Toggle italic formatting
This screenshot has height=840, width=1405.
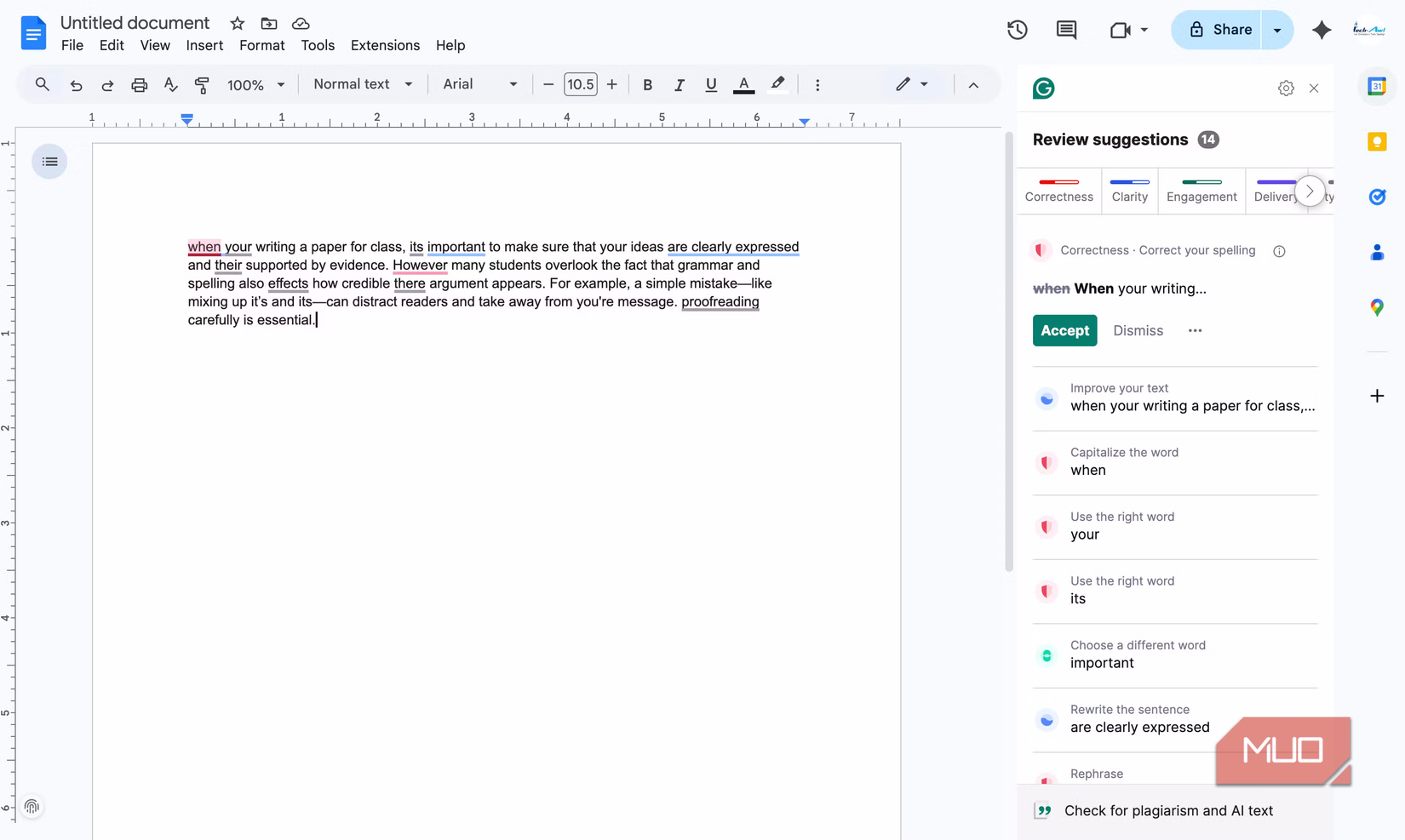point(679,84)
